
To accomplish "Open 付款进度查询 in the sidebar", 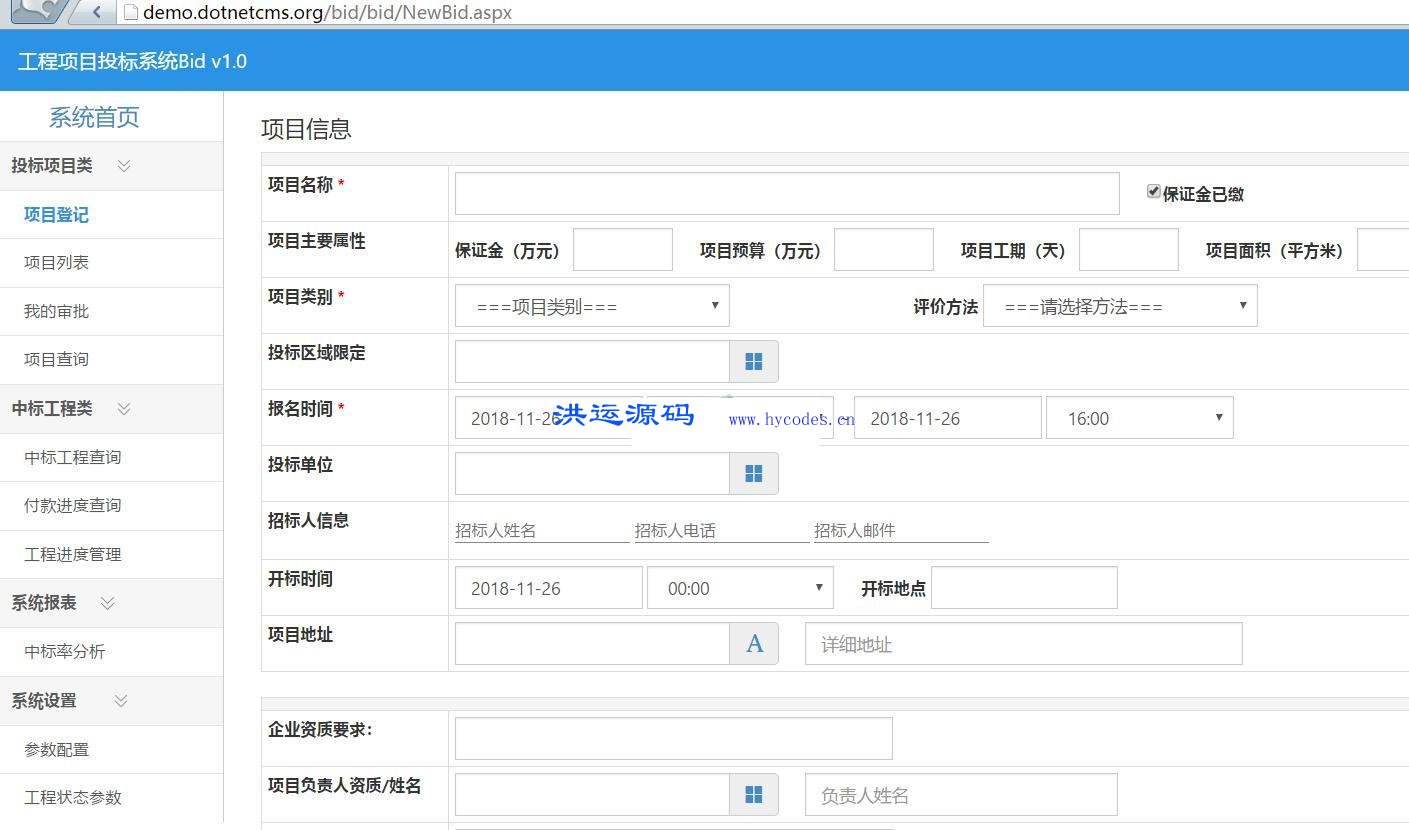I will (72, 506).
